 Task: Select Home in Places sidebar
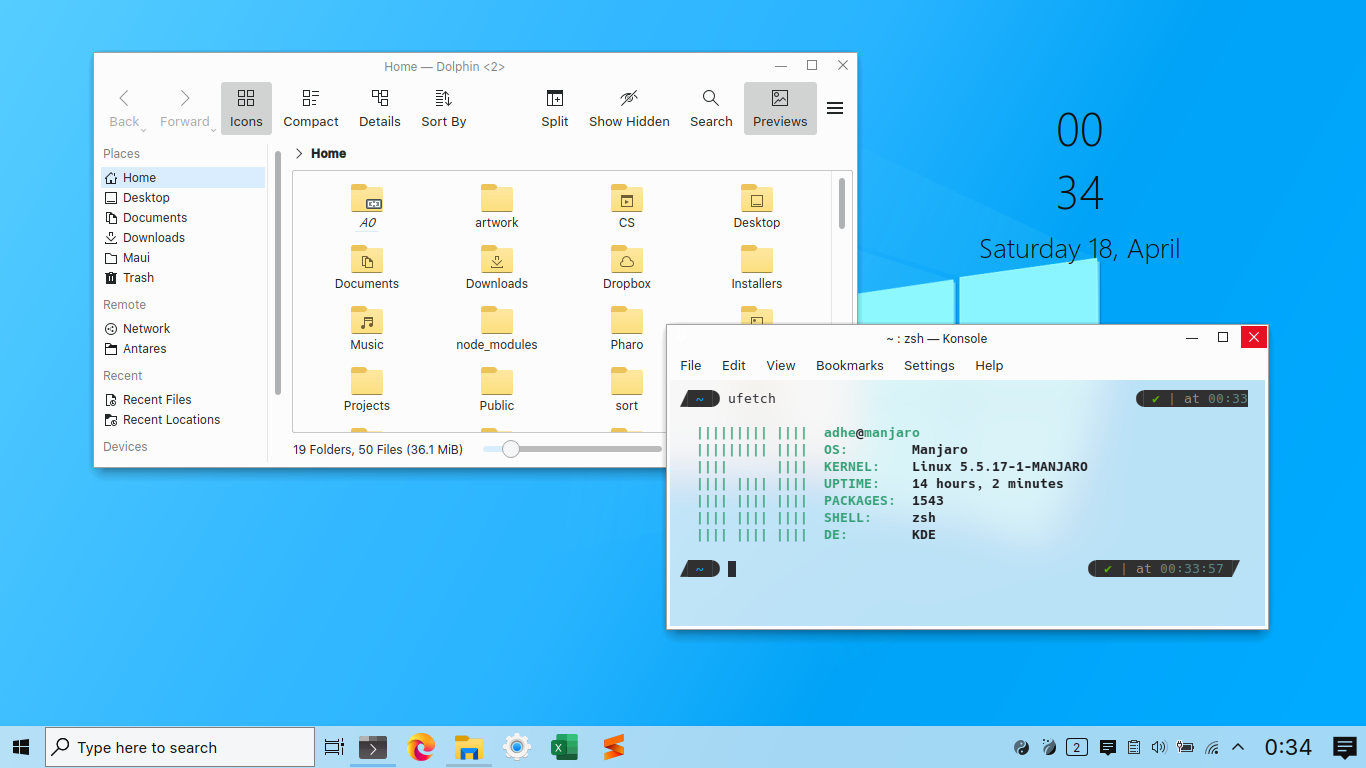tap(183, 177)
